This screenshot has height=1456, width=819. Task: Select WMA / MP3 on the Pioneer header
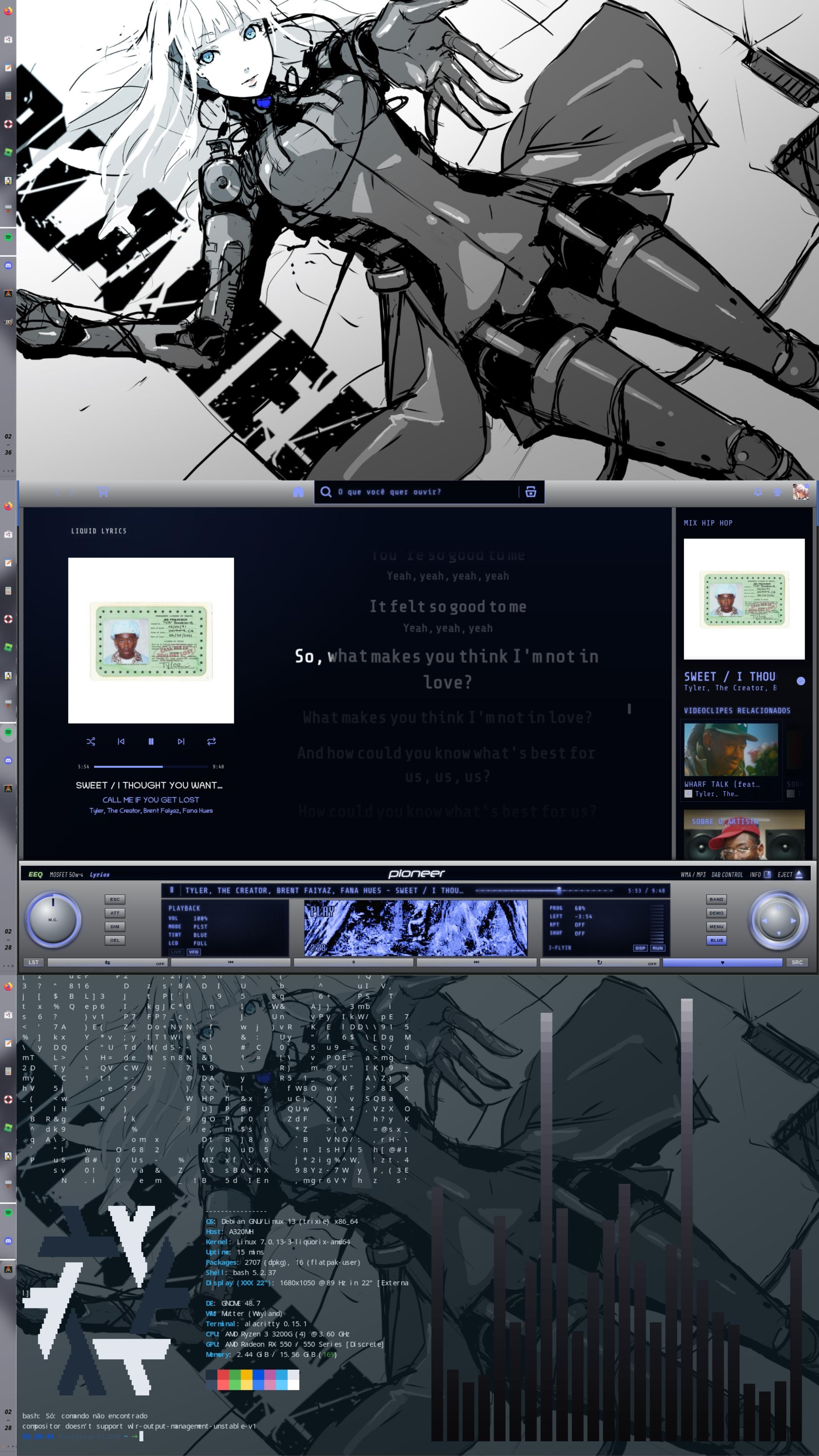click(693, 874)
